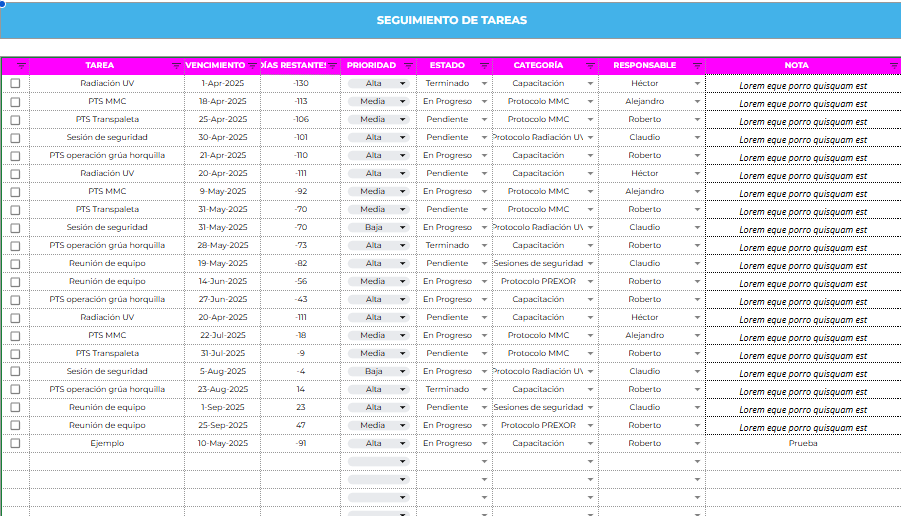Click the Ejemplo task name cell
This screenshot has width=901, height=516.
[107, 444]
